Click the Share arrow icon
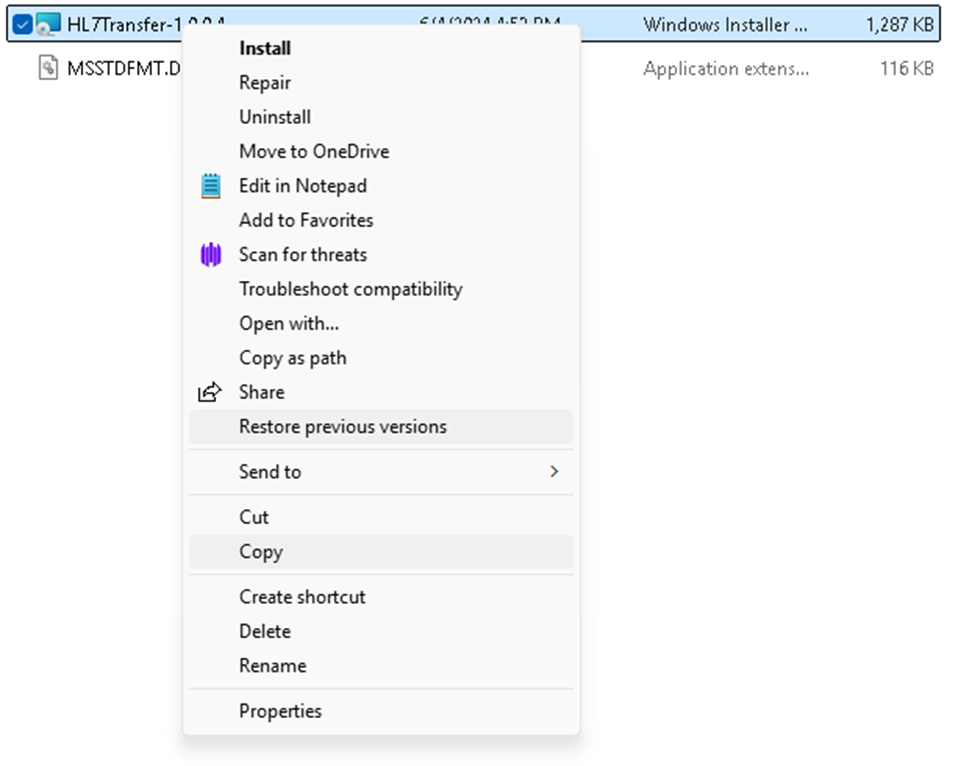This screenshot has width=958, height=766. (210, 393)
